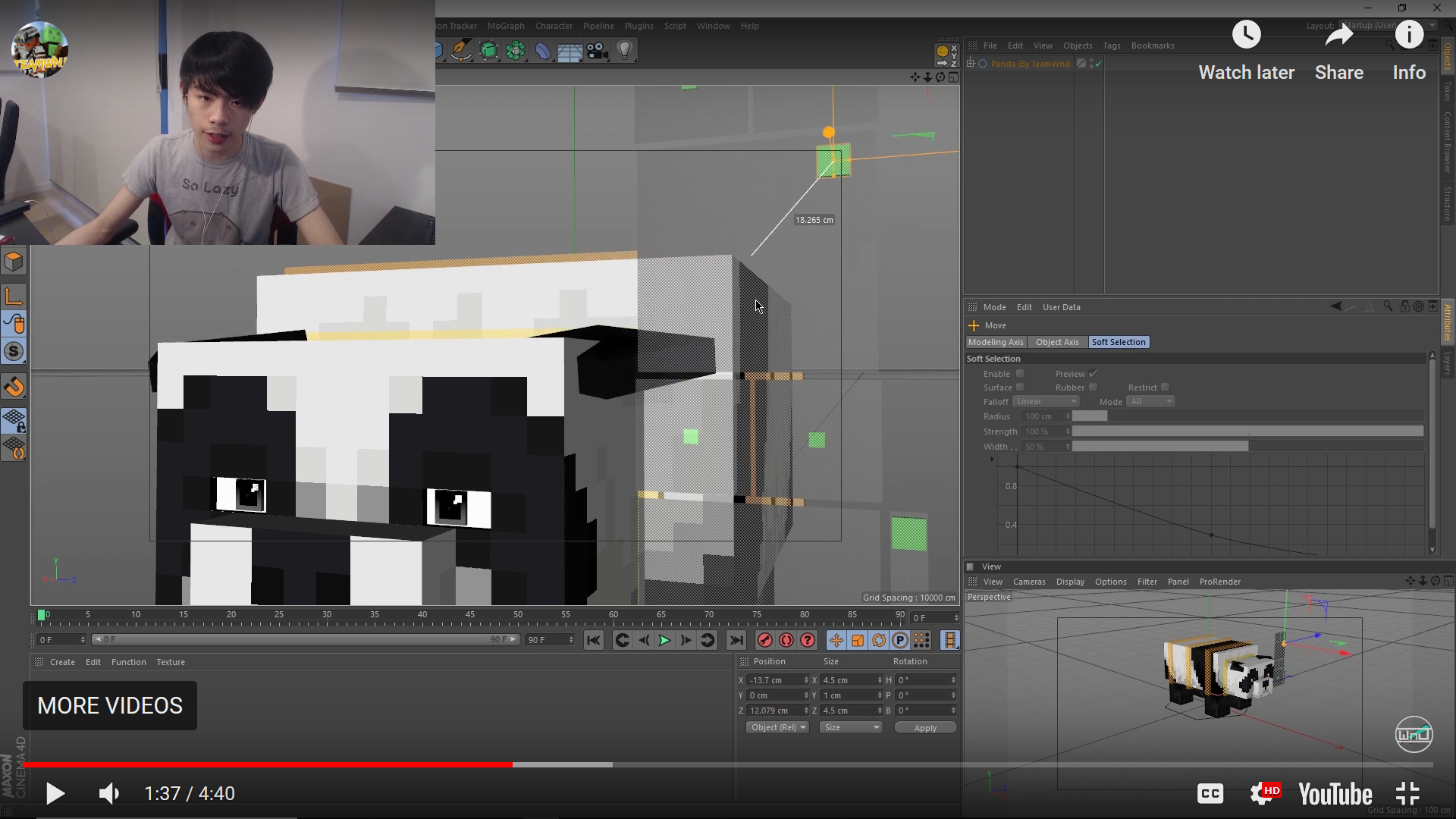The image size is (1456, 819).
Task: Switch to the Object Axis tab
Action: 1057,342
